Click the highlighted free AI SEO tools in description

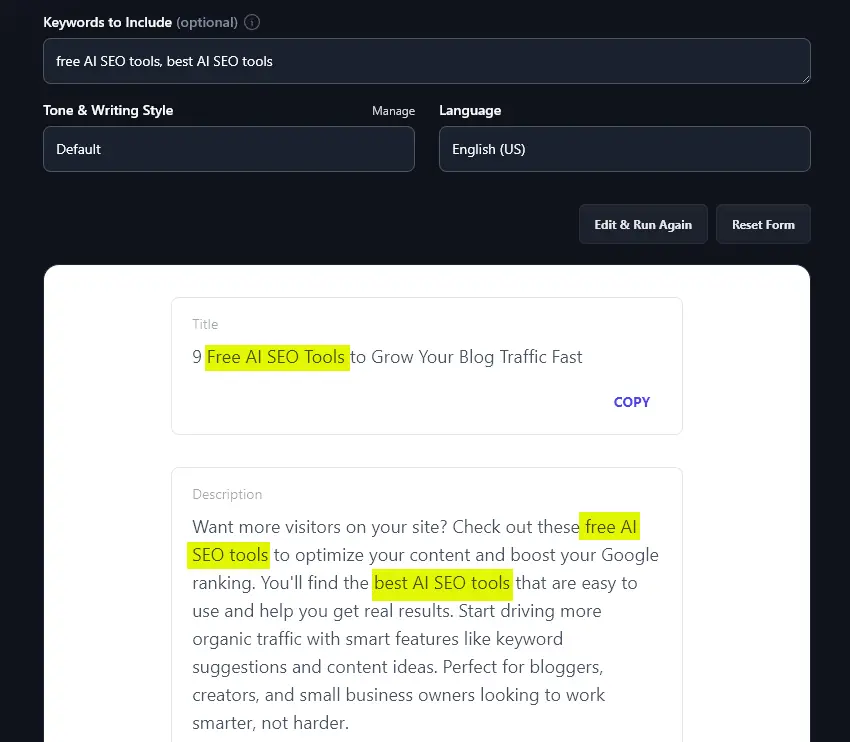609,526
